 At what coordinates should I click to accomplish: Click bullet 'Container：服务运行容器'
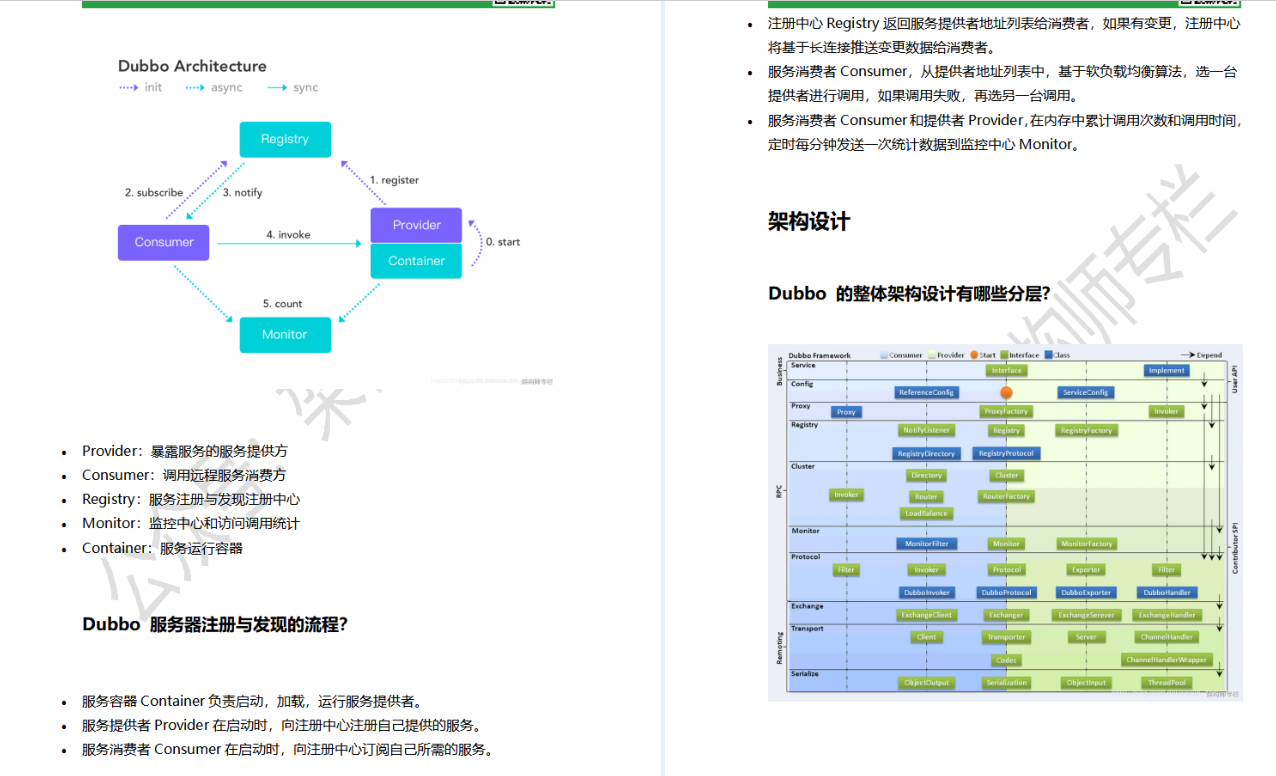[x=162, y=548]
